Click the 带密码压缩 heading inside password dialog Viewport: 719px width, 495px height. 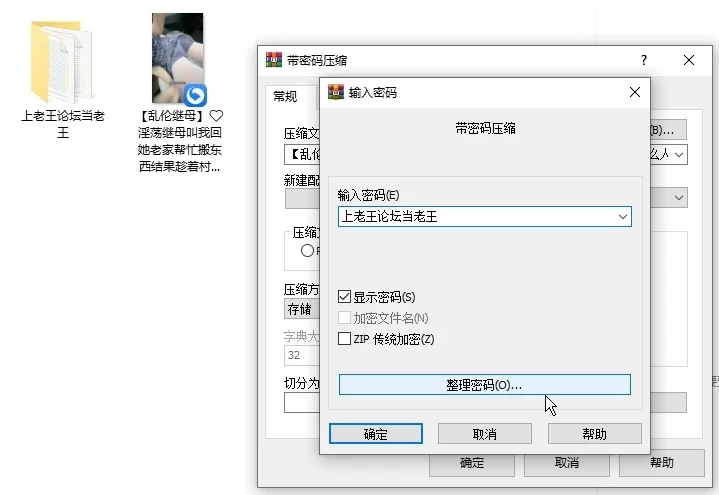point(485,128)
